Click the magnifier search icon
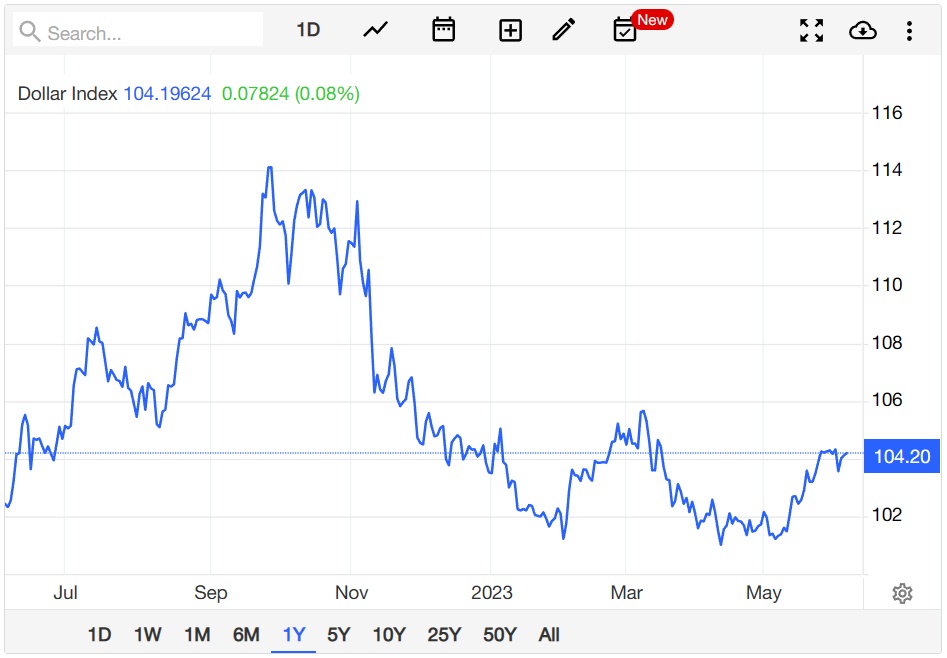The width and height of the screenshot is (947, 658). pyautogui.click(x=30, y=33)
